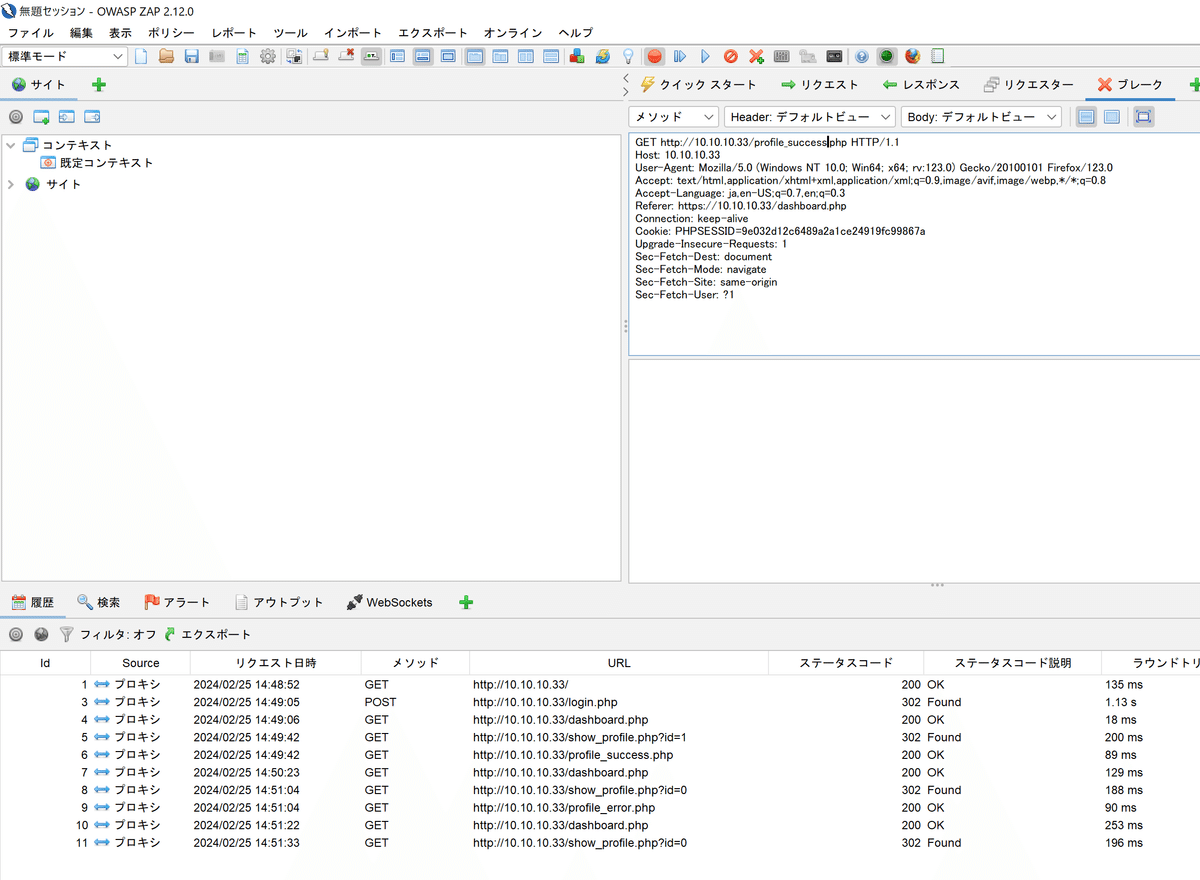This screenshot has height=880, width=1200.
Task: Add a bottom panel tab plus icon
Action: (x=466, y=602)
